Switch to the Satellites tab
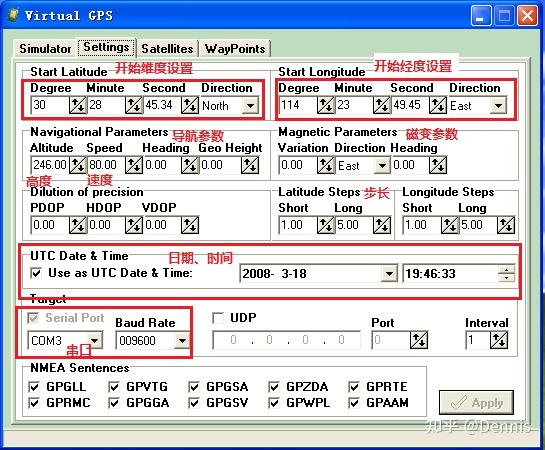Screen dimensions: 545x450 click(x=167, y=49)
